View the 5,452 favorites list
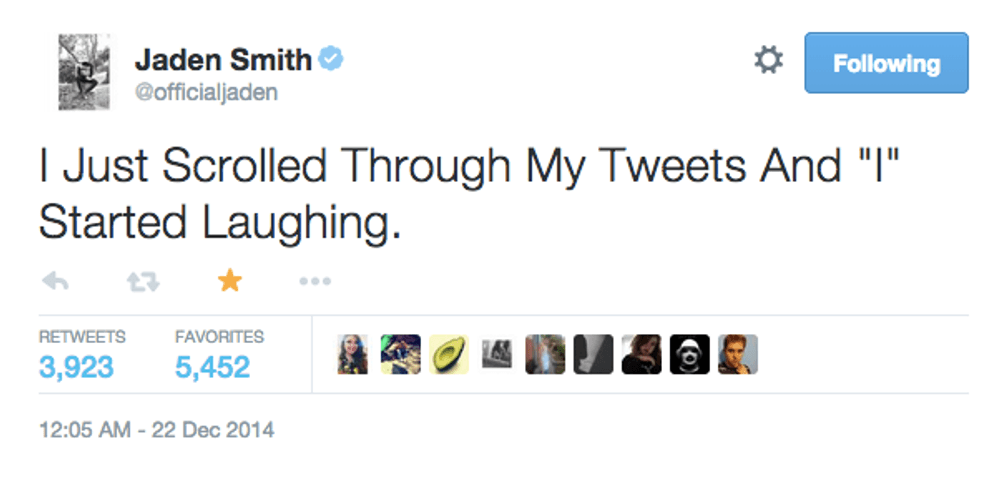 [x=212, y=367]
